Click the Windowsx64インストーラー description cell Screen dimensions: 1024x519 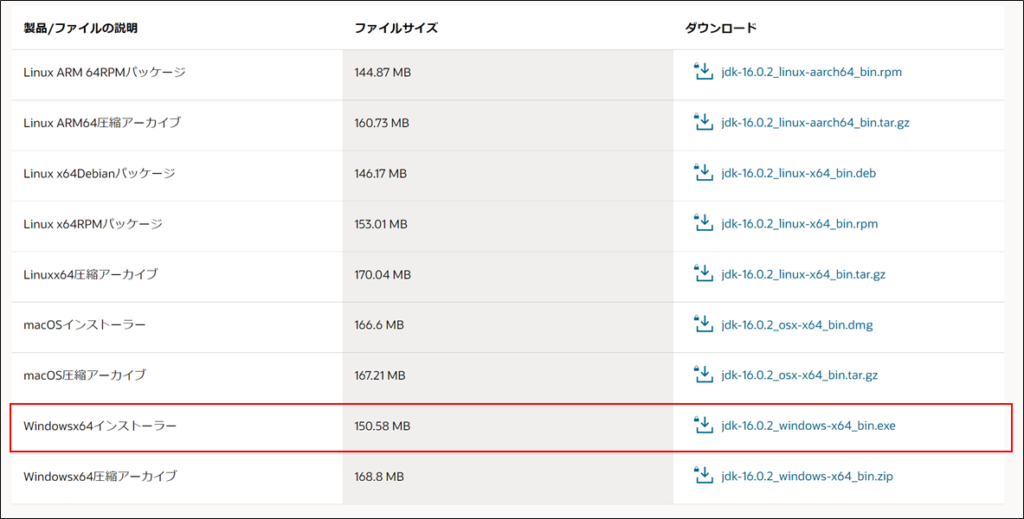click(x=176, y=426)
